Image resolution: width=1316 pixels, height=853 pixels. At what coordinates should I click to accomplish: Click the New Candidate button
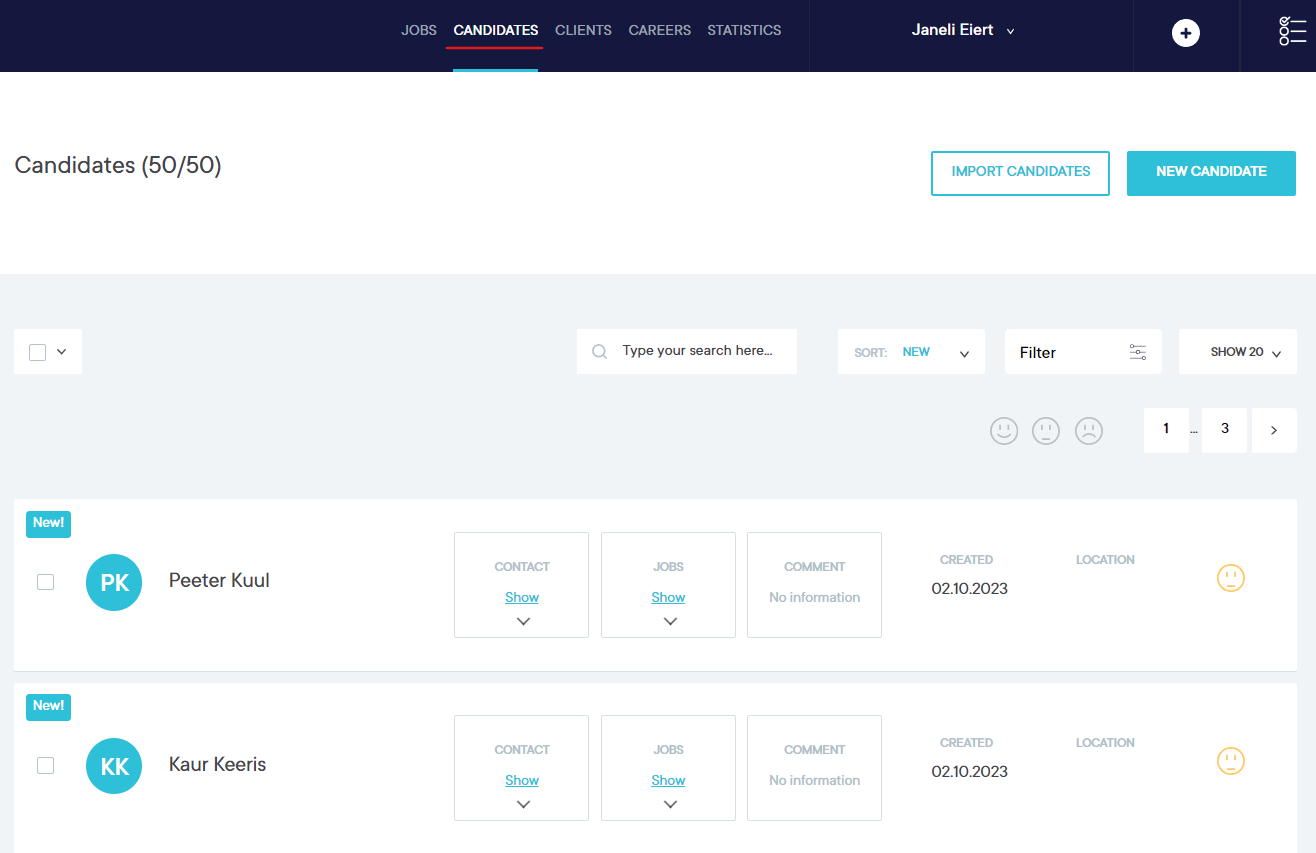coord(1211,172)
